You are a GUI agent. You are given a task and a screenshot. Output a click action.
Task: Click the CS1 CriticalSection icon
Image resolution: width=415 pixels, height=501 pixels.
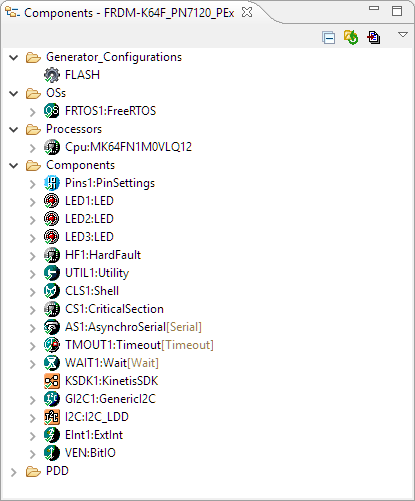point(52,309)
